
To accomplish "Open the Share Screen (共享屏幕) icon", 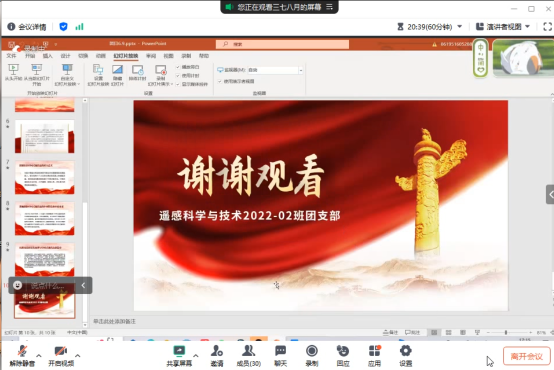I will tap(179, 351).
